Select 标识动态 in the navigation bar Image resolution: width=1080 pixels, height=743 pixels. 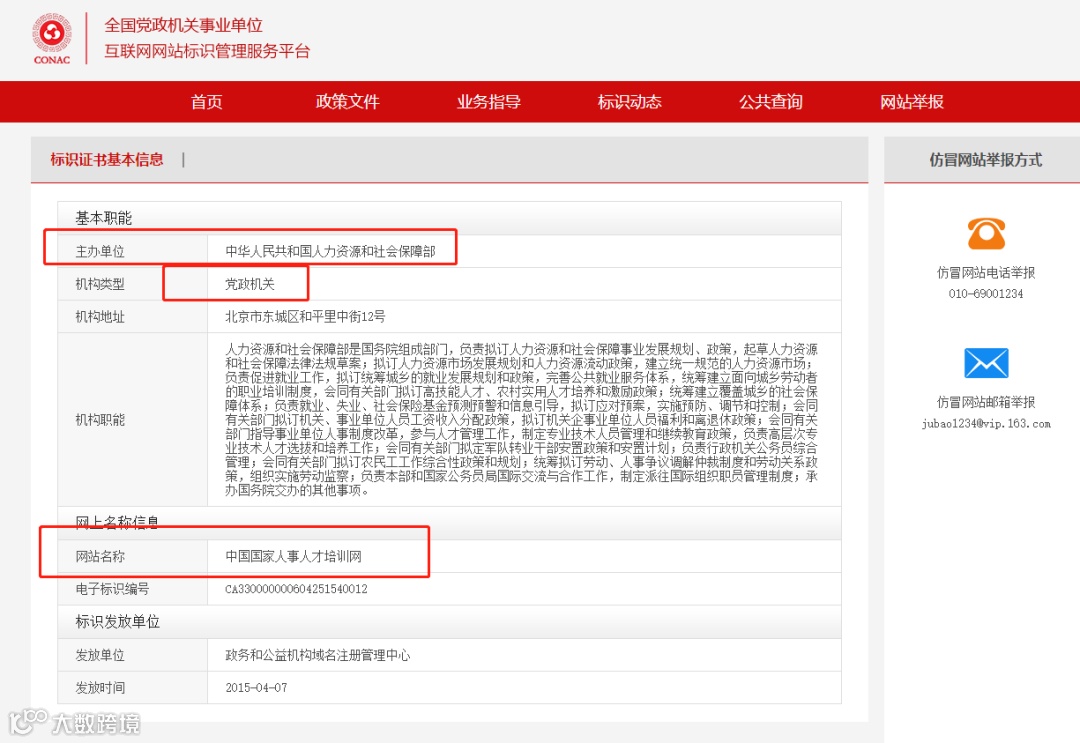coord(630,102)
